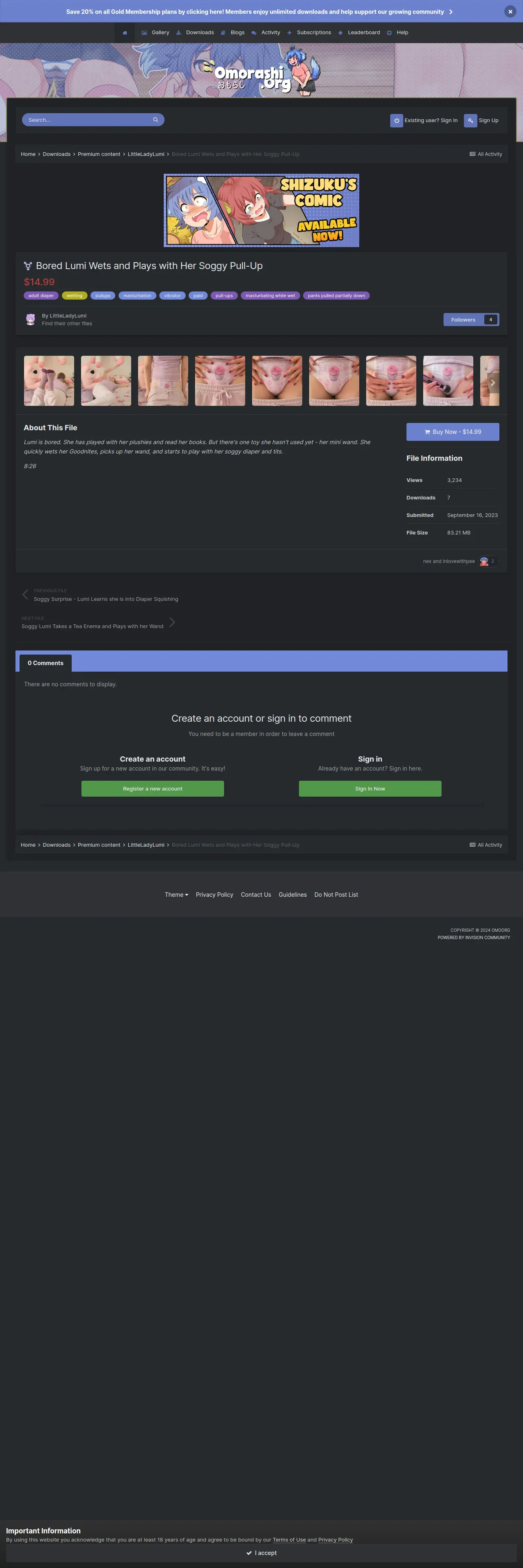Screen dimensions: 523x1568
Task: Go to next file Soggy Lumi Takes link
Action: tap(92, 626)
